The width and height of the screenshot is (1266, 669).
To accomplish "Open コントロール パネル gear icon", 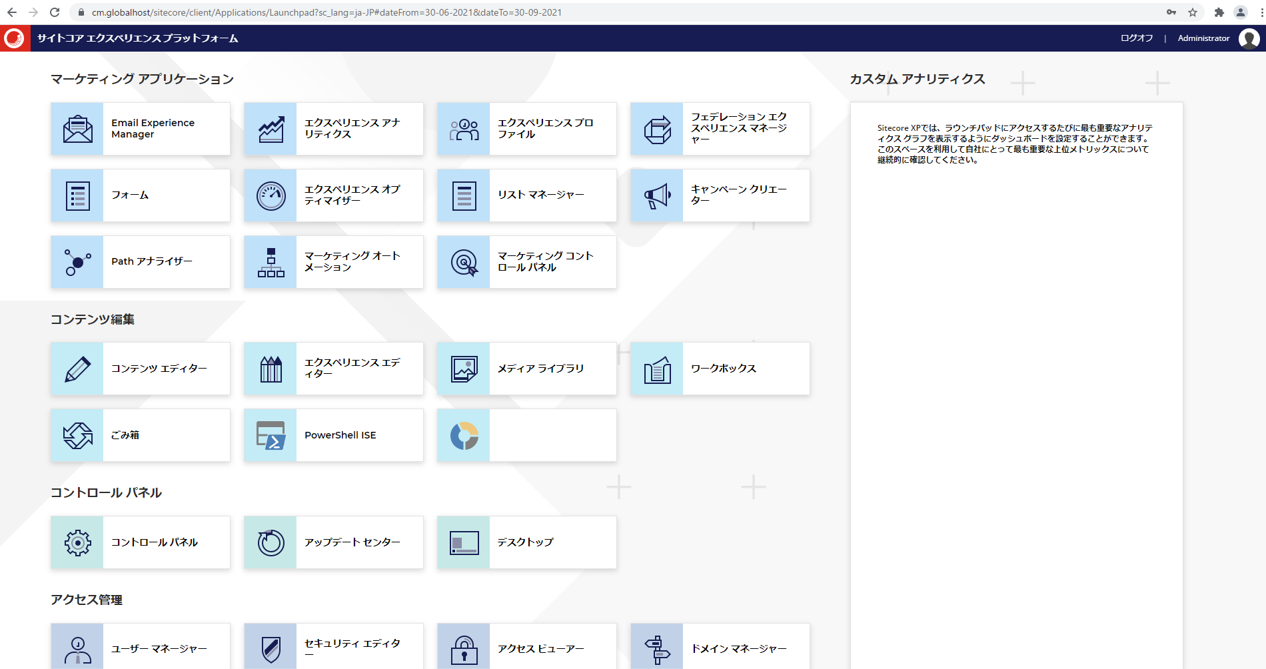I will 77,542.
